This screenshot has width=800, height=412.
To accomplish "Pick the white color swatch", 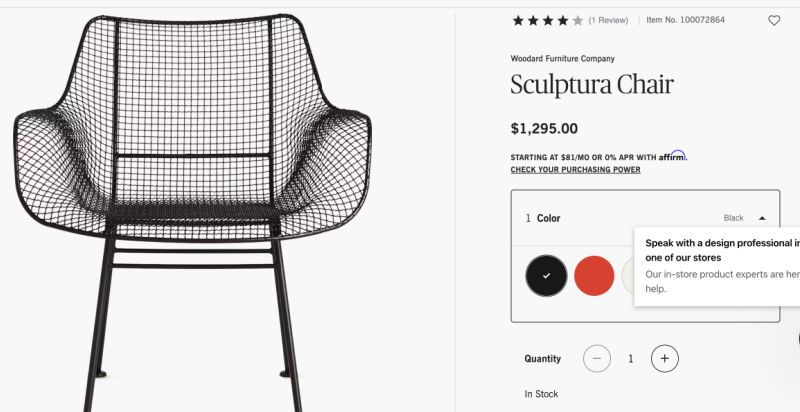I will 628,275.
